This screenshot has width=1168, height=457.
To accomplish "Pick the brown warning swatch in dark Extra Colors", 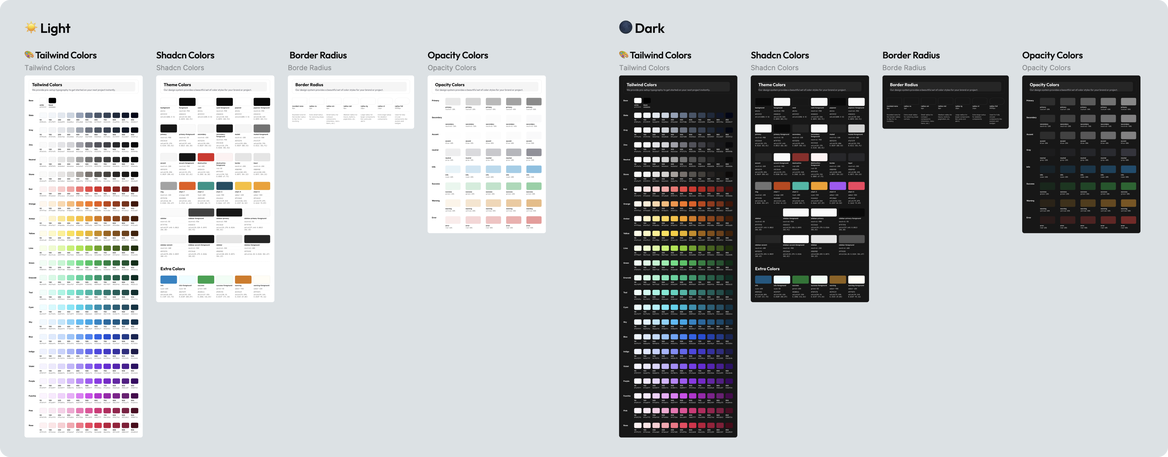I will pyautogui.click(x=838, y=279).
